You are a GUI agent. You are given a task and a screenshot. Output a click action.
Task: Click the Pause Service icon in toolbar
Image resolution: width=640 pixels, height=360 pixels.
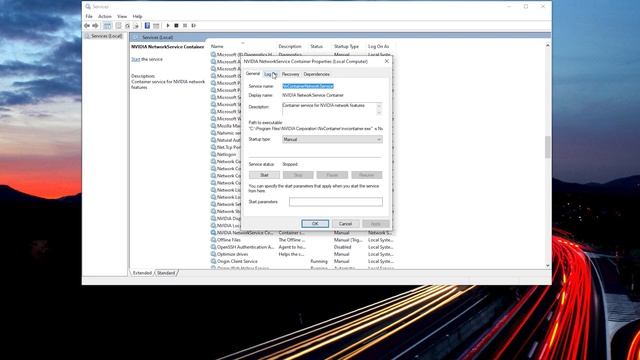pos(185,26)
